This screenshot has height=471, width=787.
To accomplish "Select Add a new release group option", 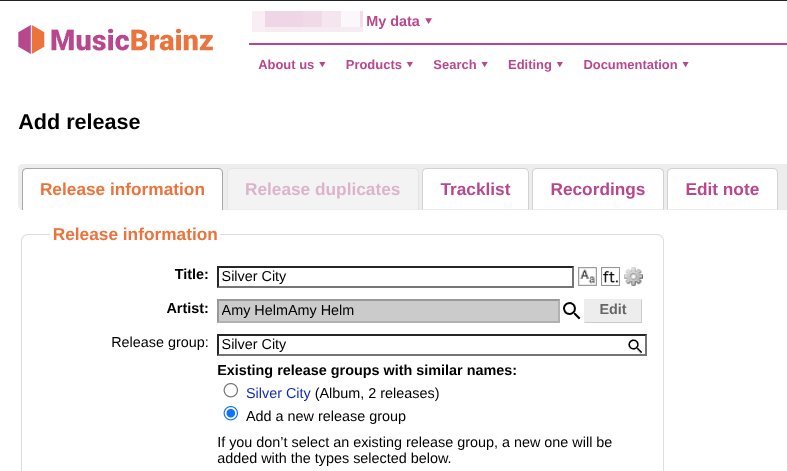I will click(231, 414).
